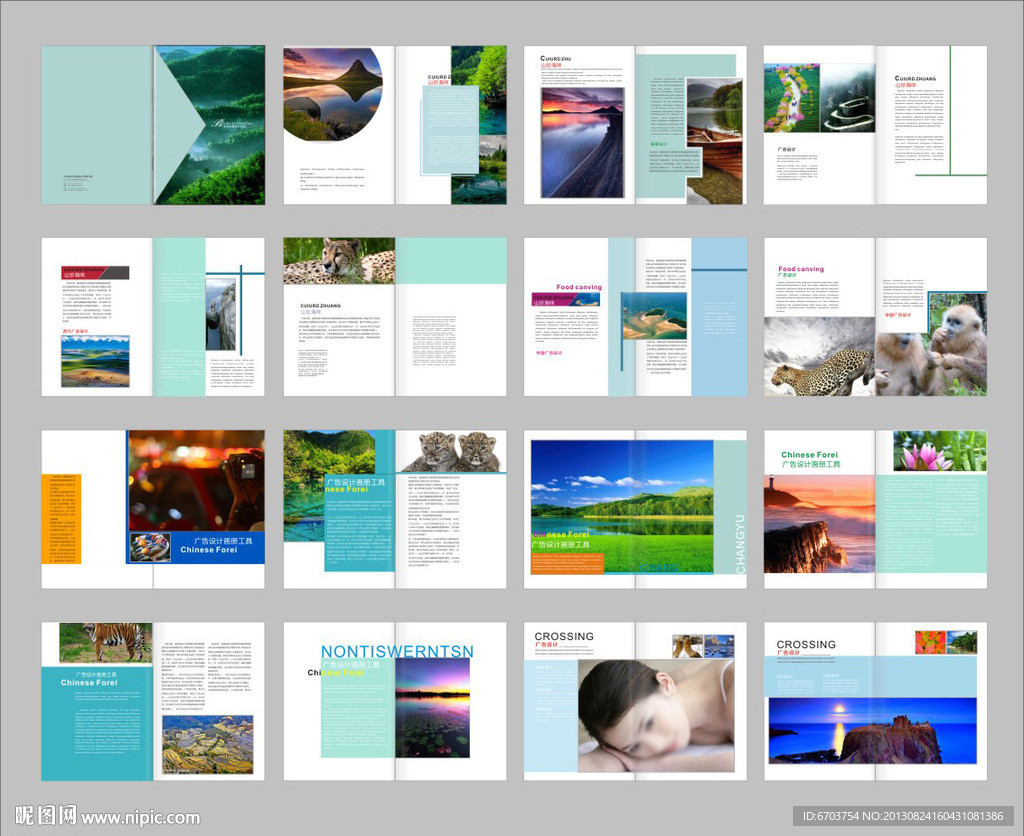This screenshot has height=836, width=1024.
Task: Open the sleeping woman photo
Action: point(655,715)
